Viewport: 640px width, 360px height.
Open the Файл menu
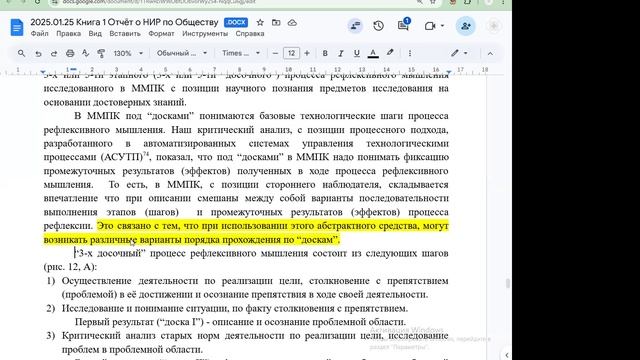coord(39,33)
